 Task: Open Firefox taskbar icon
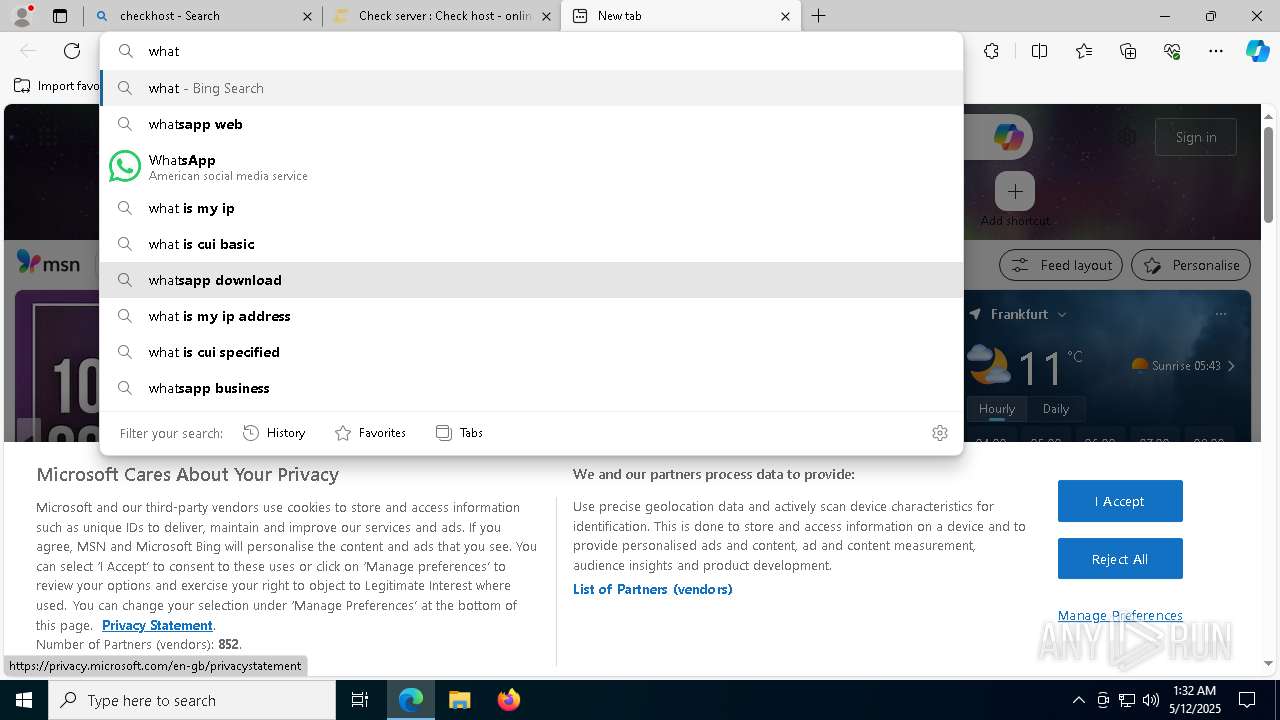click(x=508, y=700)
